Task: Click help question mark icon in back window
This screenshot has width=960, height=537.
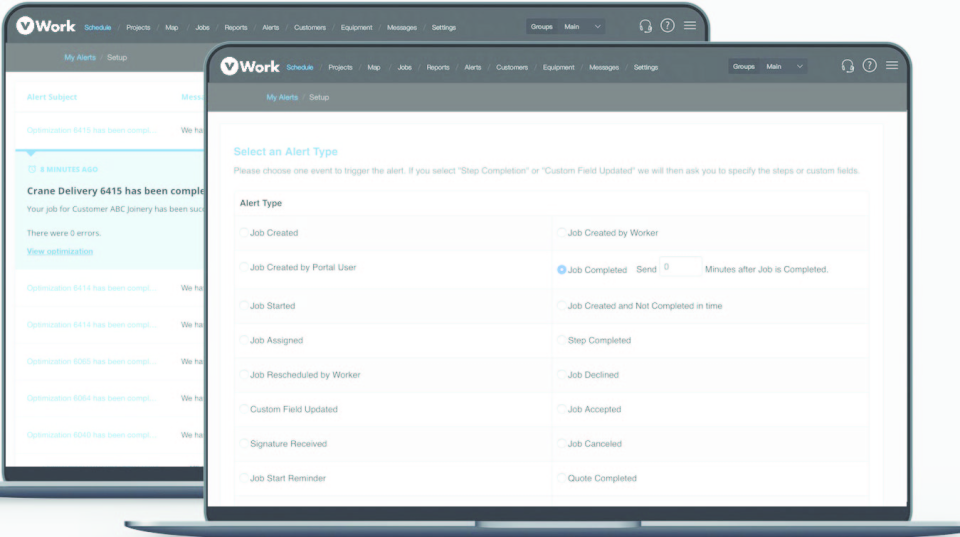Action: (667, 26)
